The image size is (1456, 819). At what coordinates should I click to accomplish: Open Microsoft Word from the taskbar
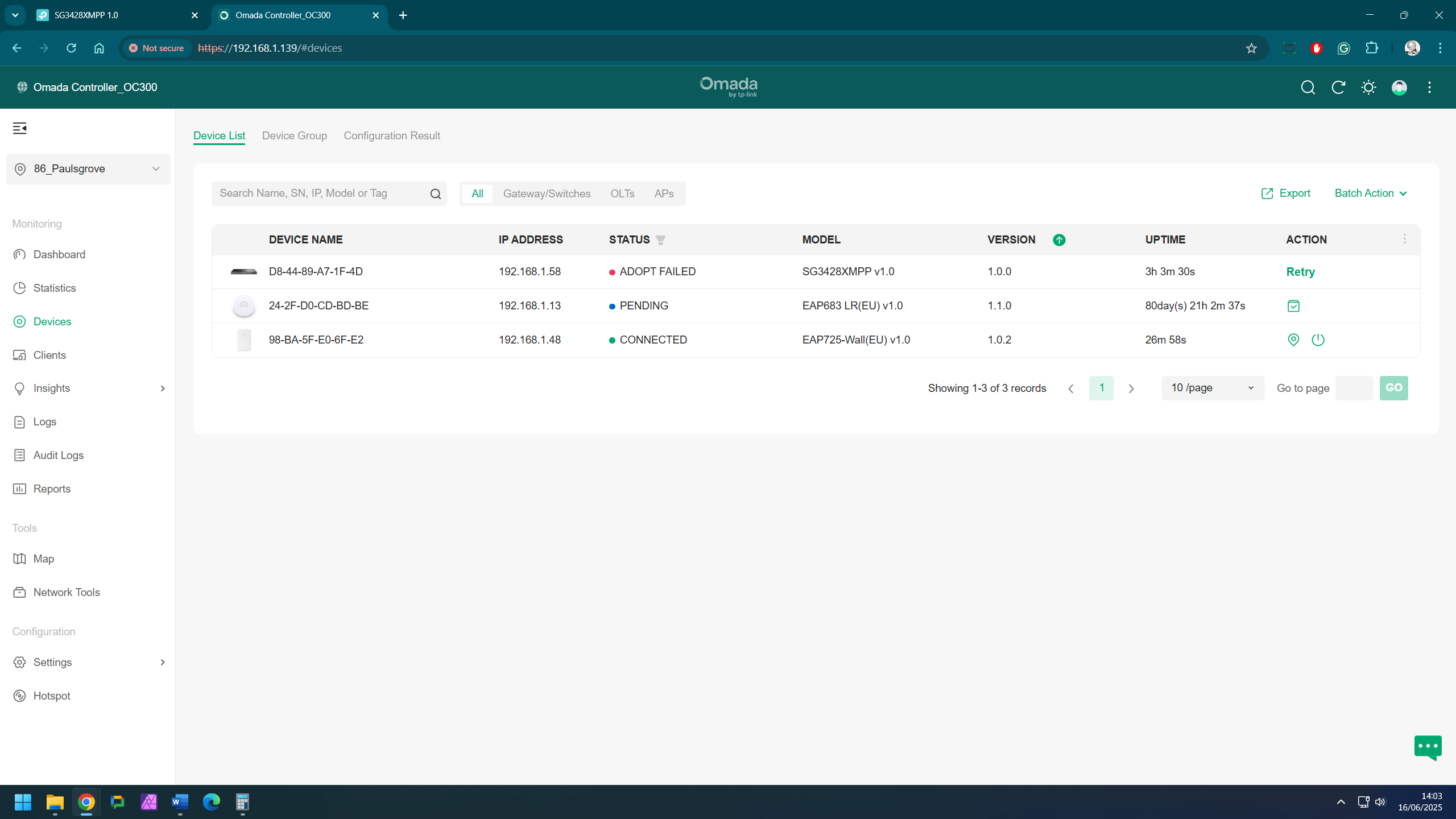tap(180, 803)
